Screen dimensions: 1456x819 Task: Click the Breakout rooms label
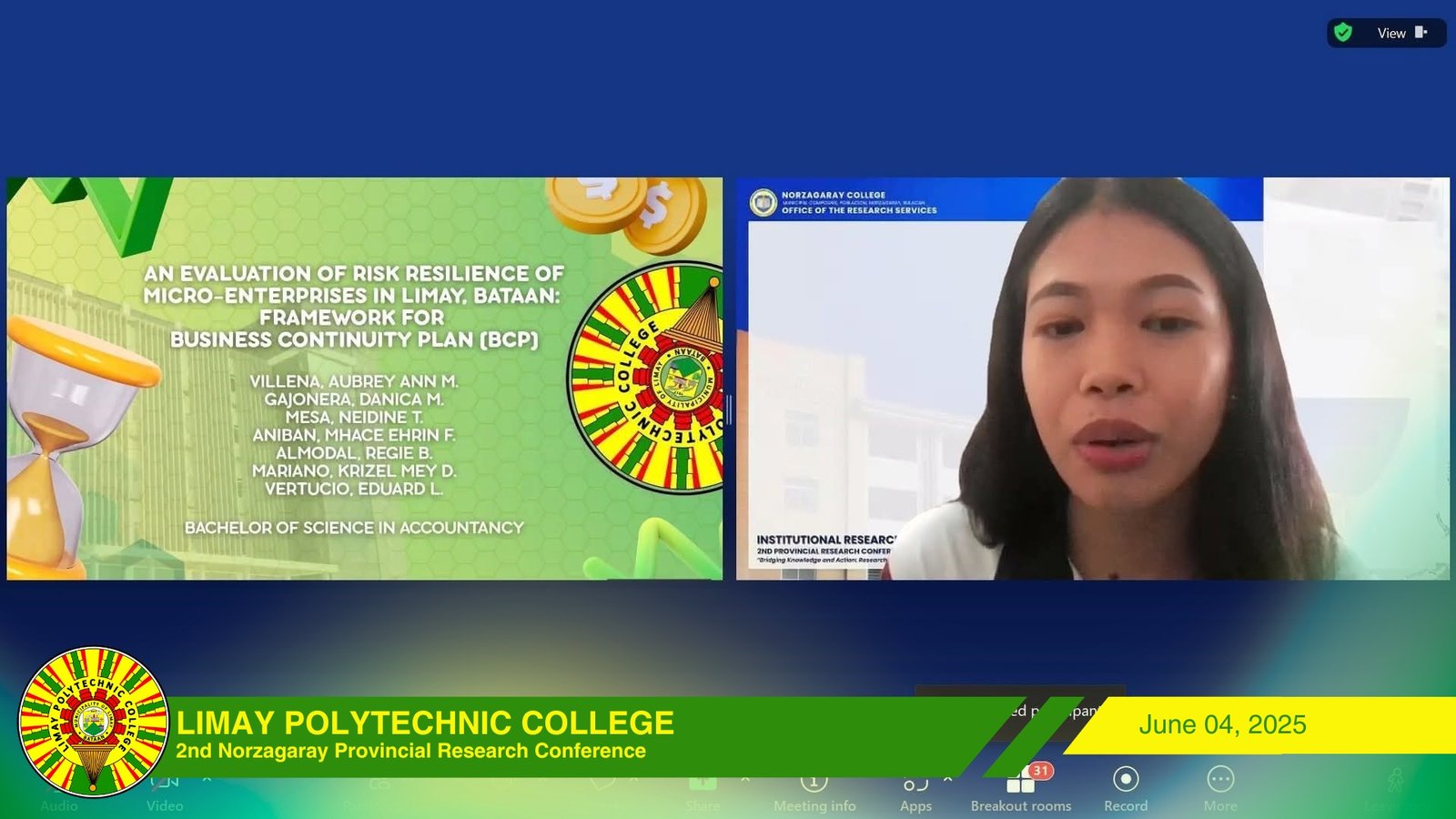tap(1021, 805)
